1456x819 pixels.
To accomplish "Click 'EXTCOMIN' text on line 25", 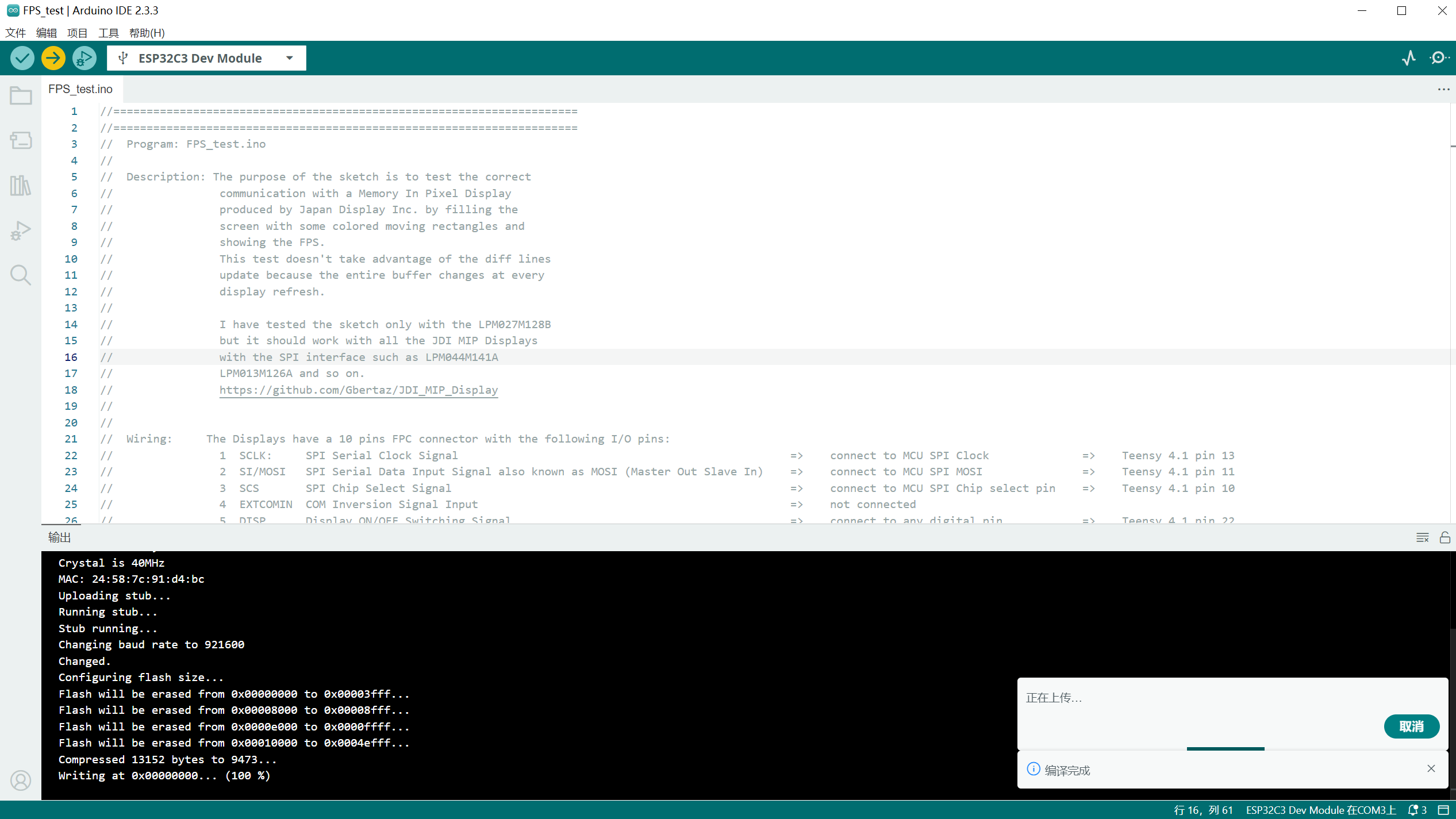I will 266,505.
